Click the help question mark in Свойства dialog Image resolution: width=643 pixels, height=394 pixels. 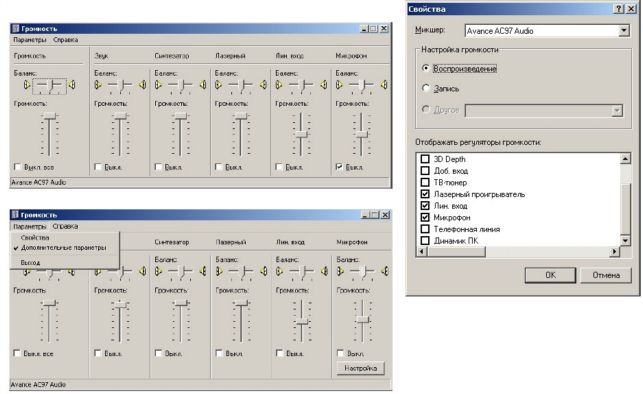[619, 9]
